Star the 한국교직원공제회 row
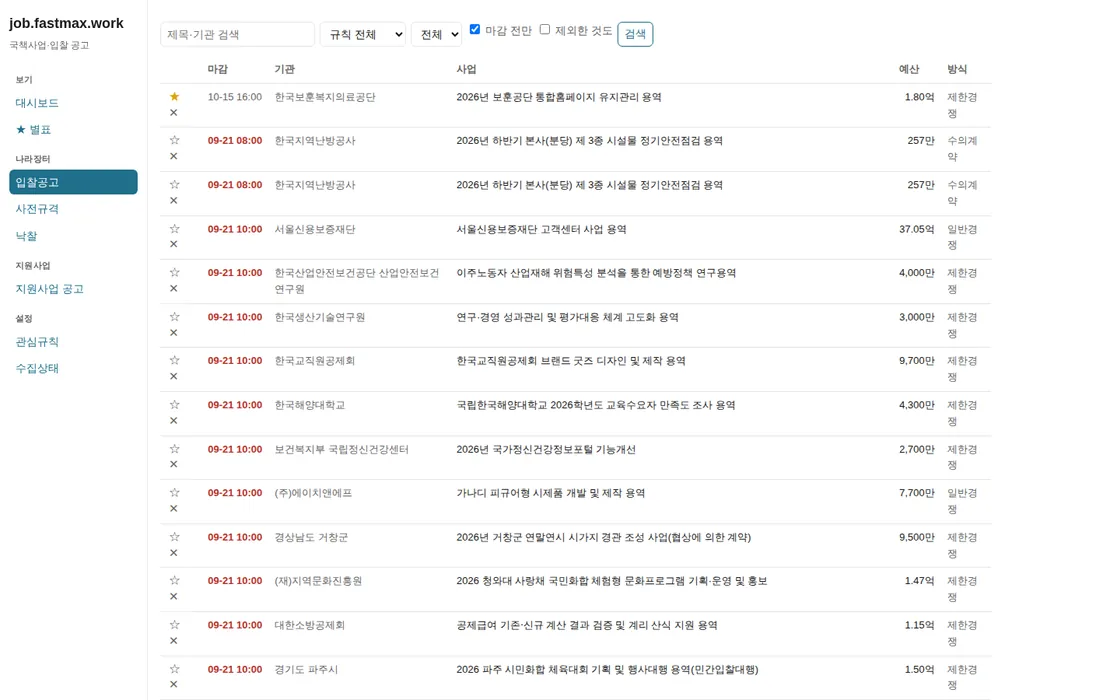 pyautogui.click(x=174, y=360)
